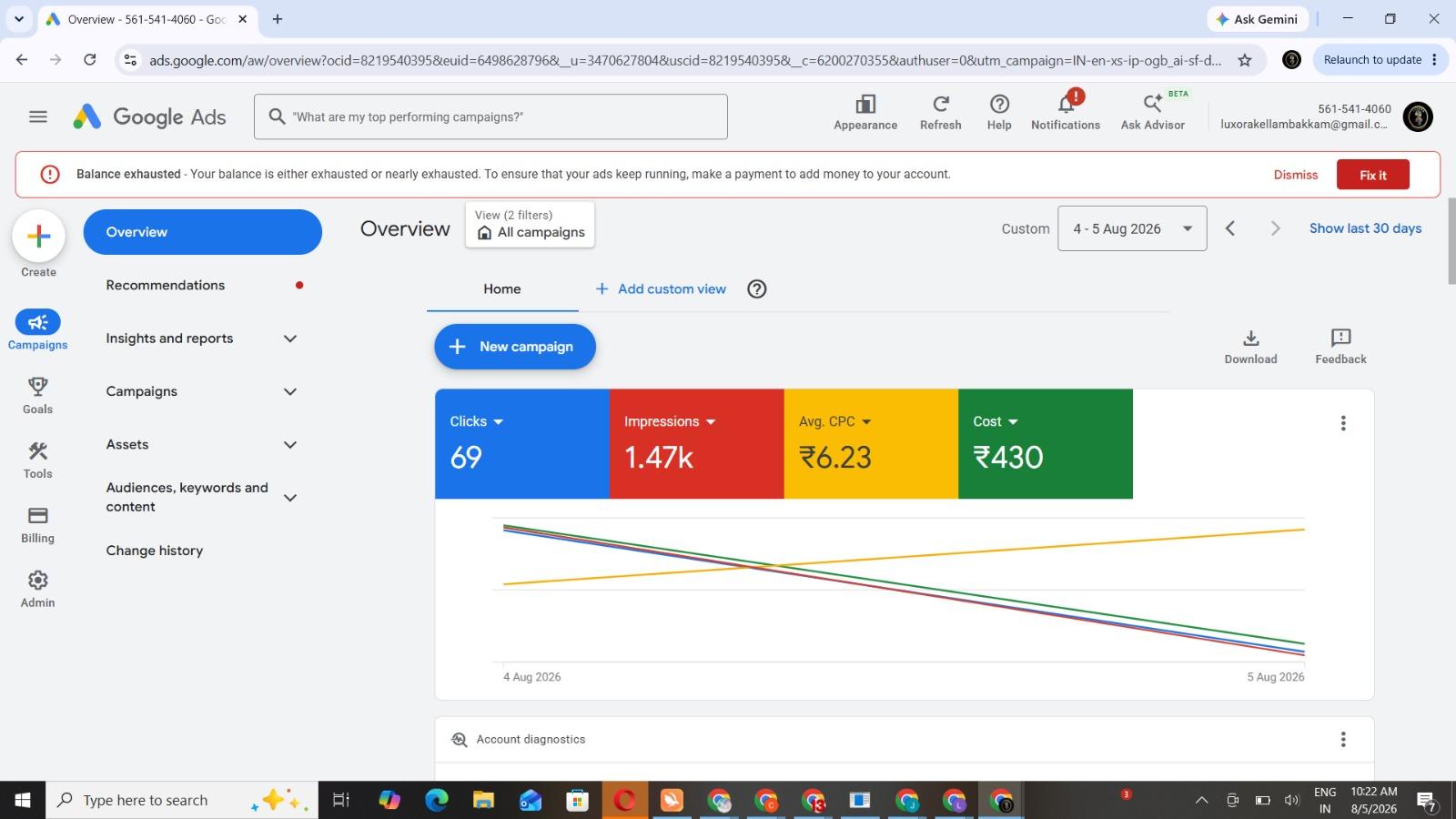This screenshot has width=1456, height=819.
Task: Open the Cost metric dropdown
Action: coord(996,421)
